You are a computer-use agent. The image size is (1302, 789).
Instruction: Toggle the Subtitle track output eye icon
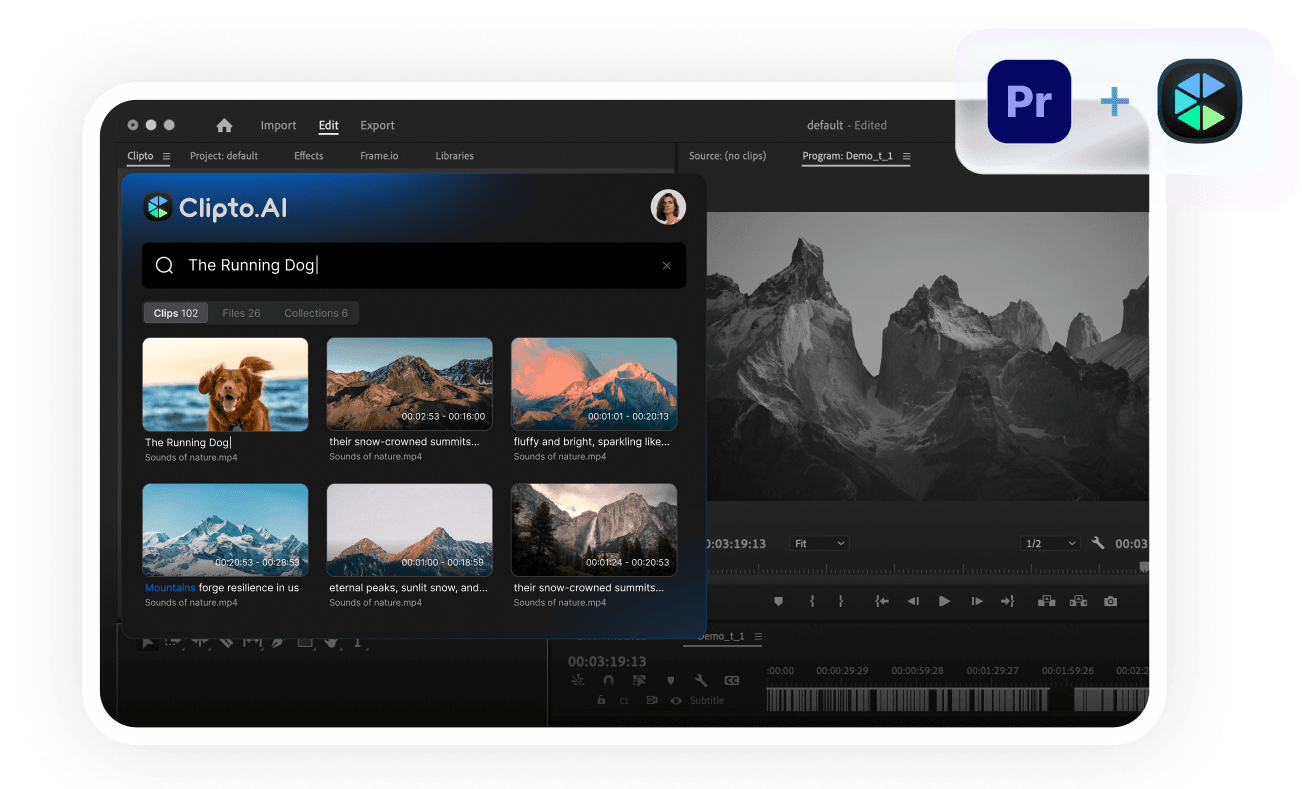(x=675, y=701)
